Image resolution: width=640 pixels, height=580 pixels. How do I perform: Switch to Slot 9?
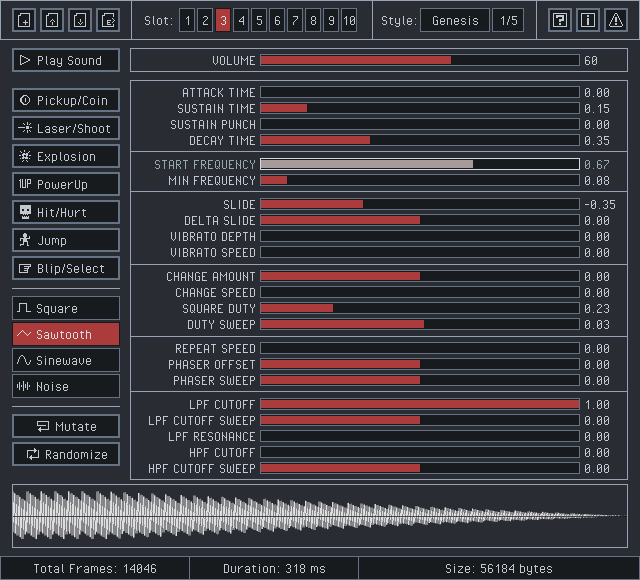pyautogui.click(x=331, y=20)
